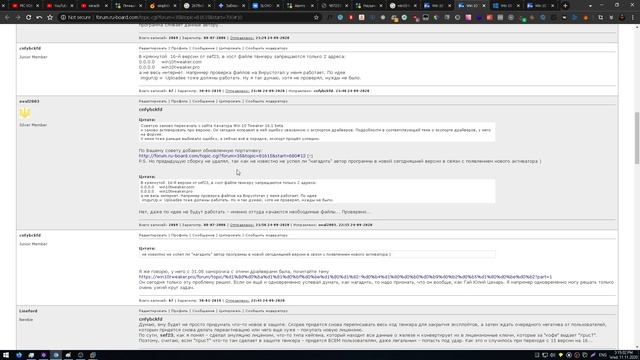Grab the page vertical scrollbar thumb
Viewport: 640px width, 360px height.
point(636,138)
